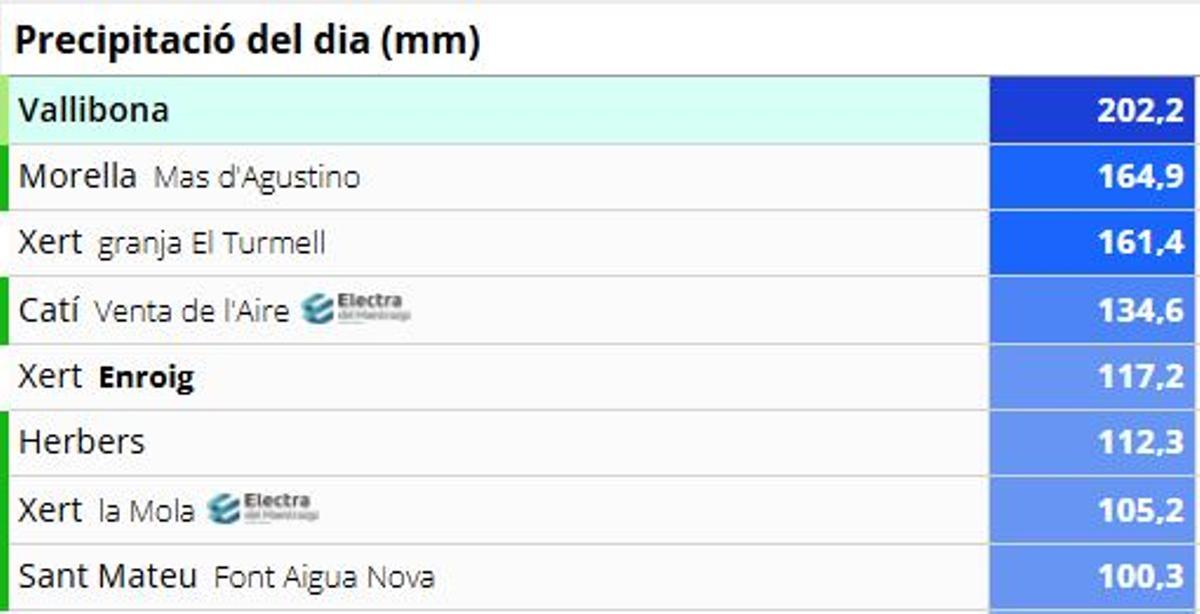The width and height of the screenshot is (1200, 614).
Task: Click the 202,2 precipitation value cell
Action: (x=1094, y=110)
